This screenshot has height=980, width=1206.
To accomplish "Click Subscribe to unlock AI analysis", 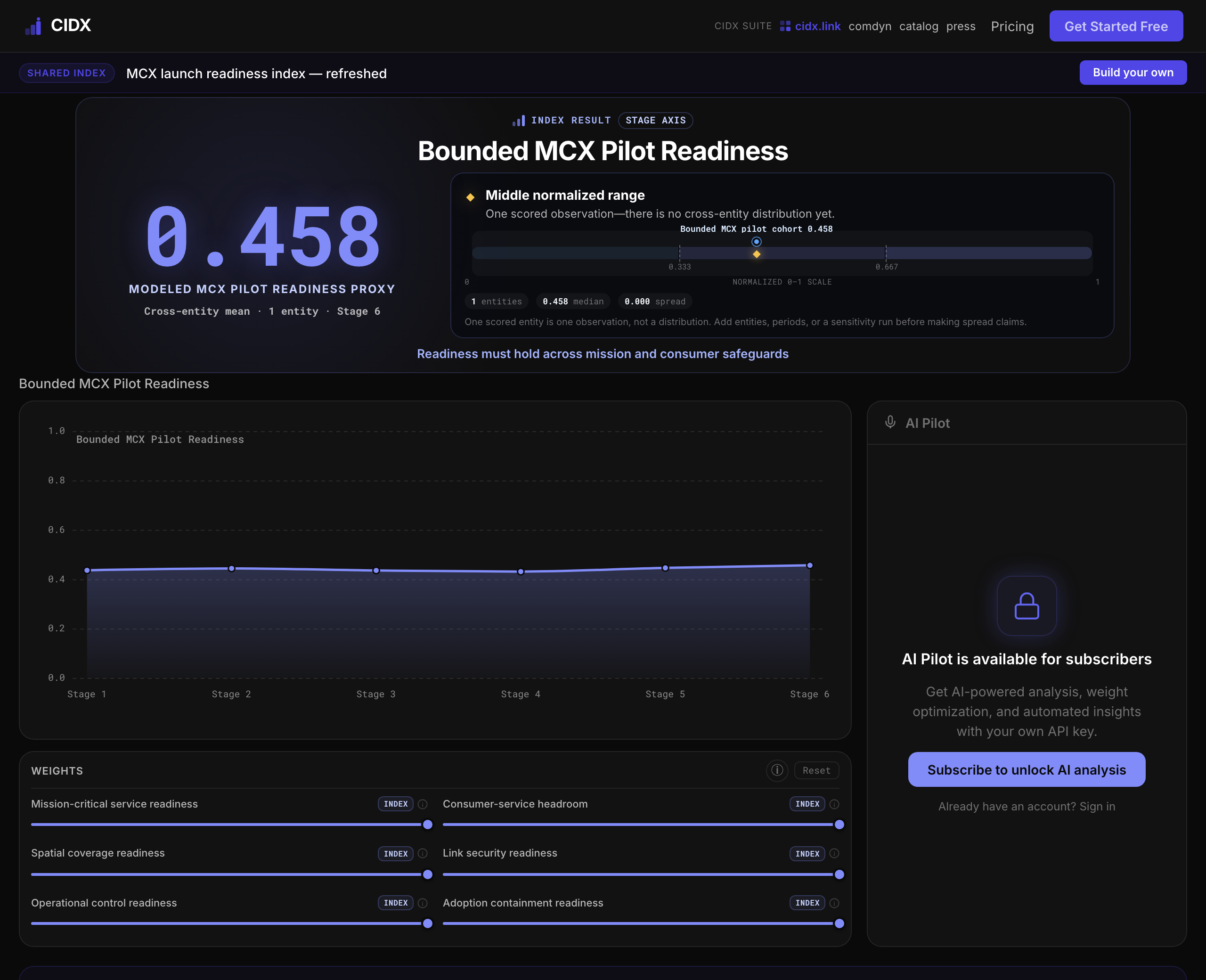I will pos(1026,769).
